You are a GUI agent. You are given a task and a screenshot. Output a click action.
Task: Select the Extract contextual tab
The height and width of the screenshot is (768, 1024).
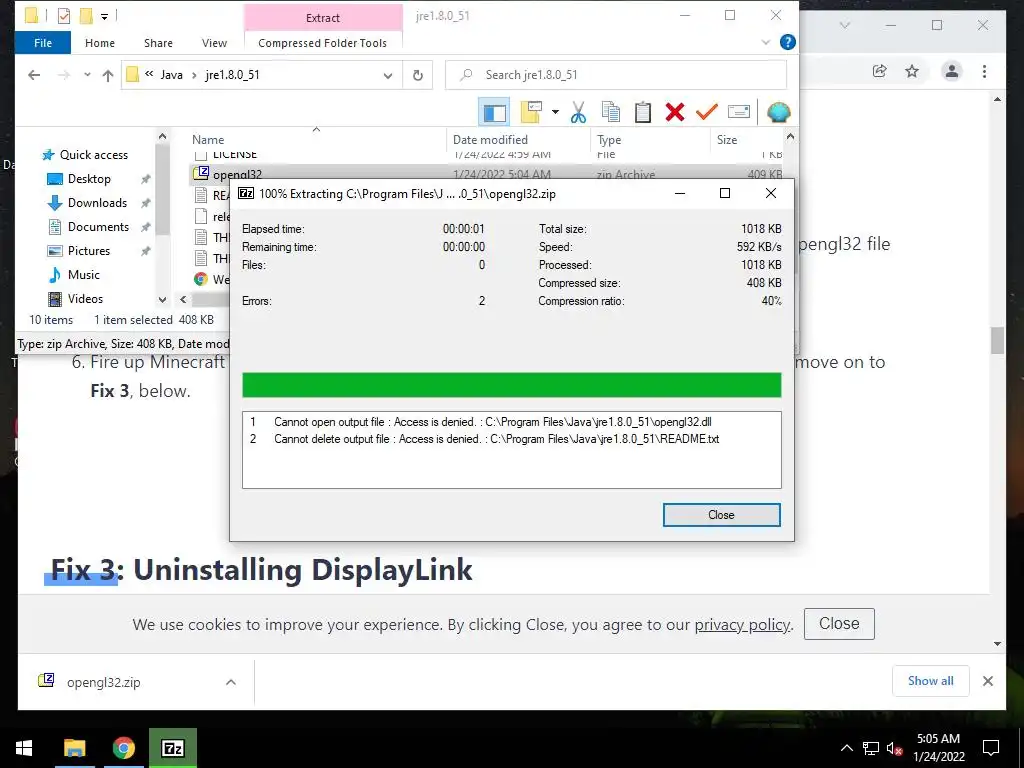(323, 18)
